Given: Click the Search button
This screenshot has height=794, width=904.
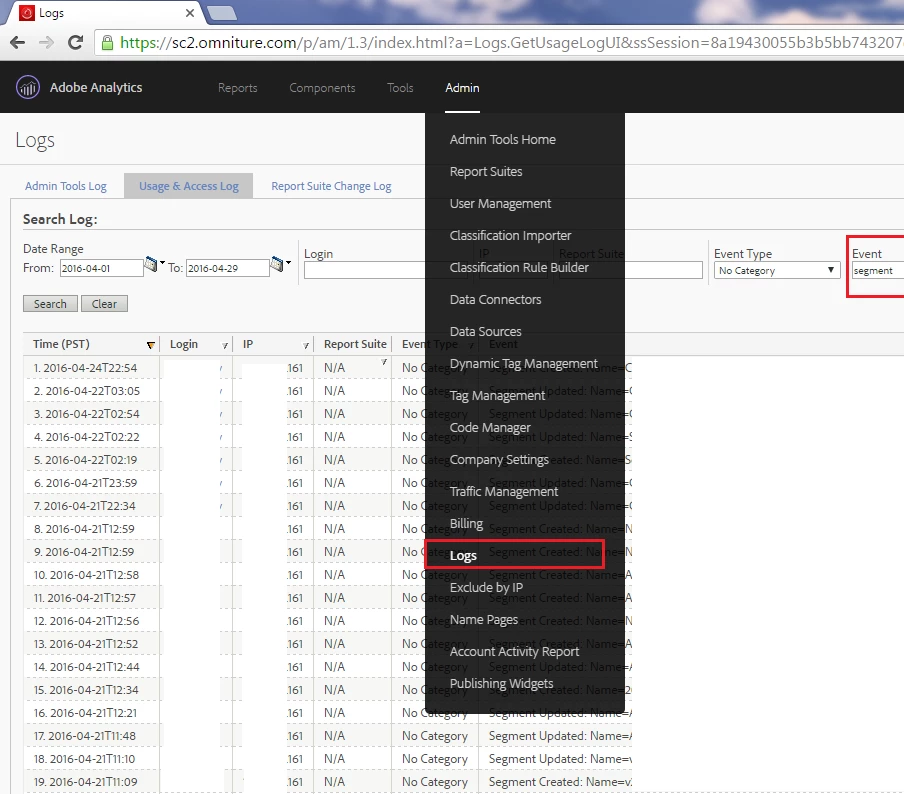Looking at the screenshot, I should [50, 304].
